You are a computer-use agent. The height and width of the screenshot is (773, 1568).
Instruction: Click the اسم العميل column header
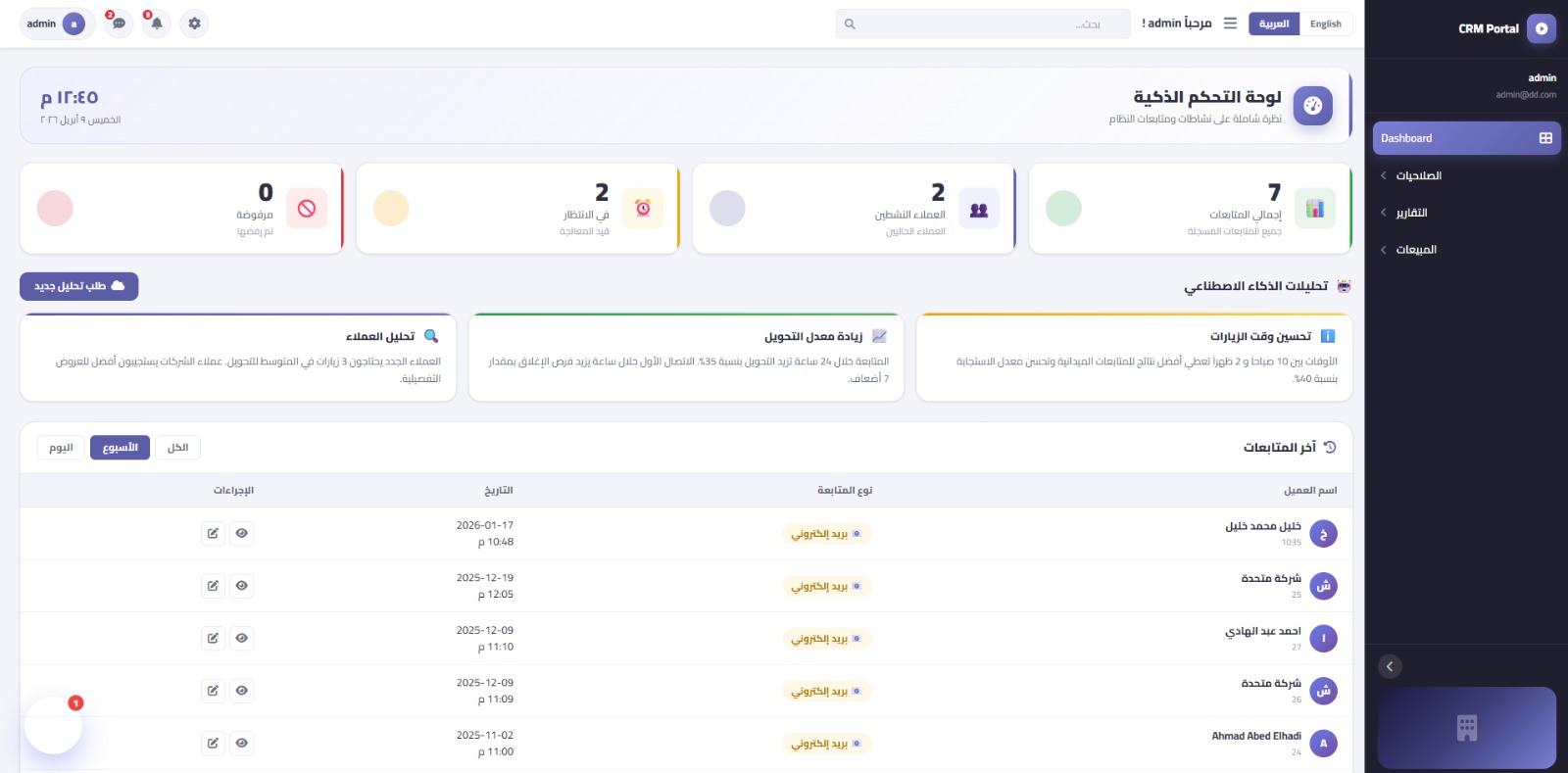pyautogui.click(x=1310, y=490)
